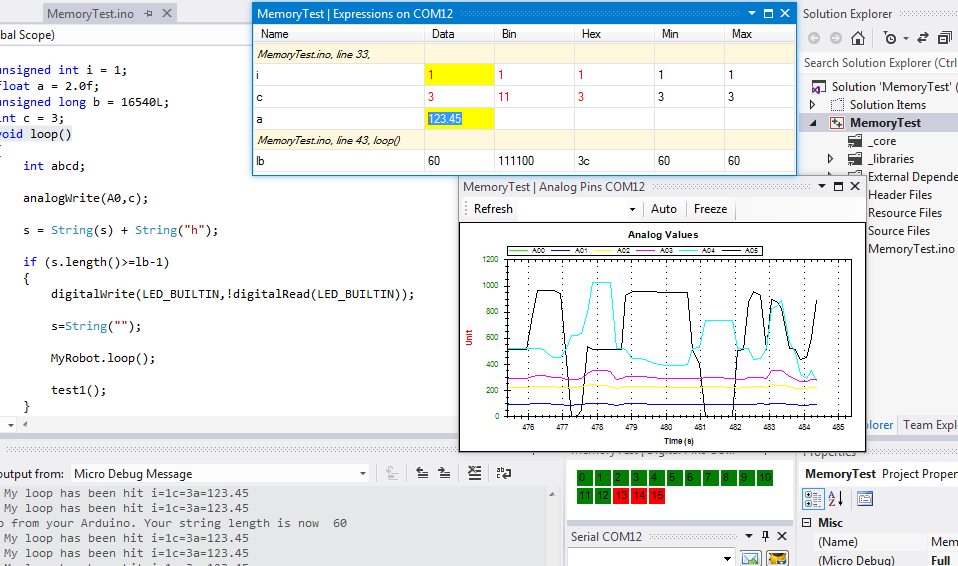Viewport: 958px width, 566px height.
Task: Open the Refresh dropdown in Analog Pins window
Action: 632,209
